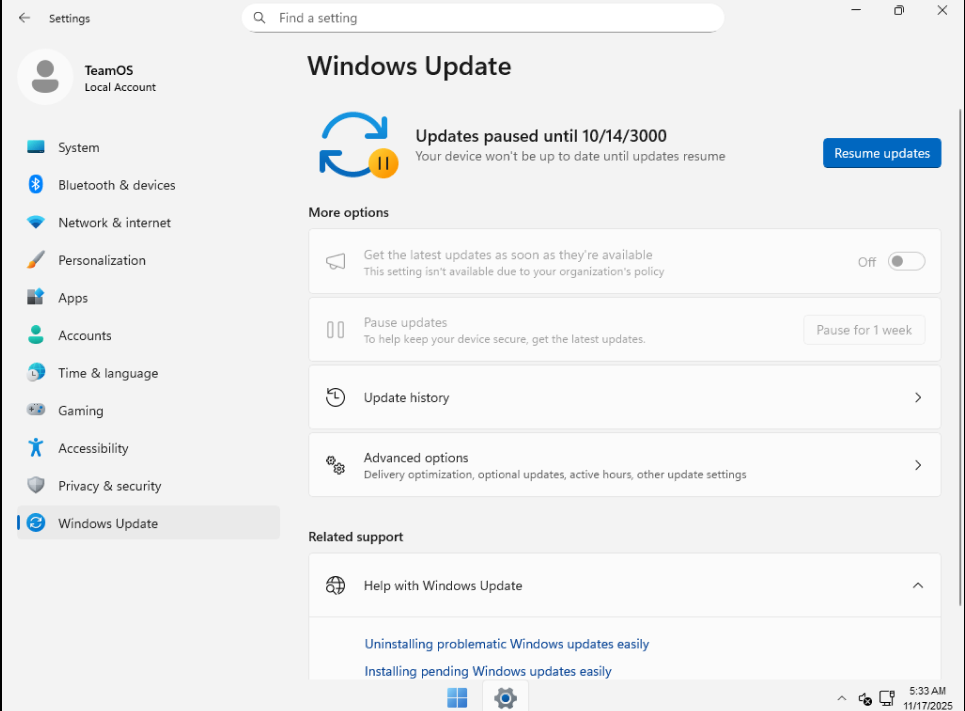This screenshot has width=965, height=711.
Task: Open Time & language settings
Action: [x=148, y=372]
